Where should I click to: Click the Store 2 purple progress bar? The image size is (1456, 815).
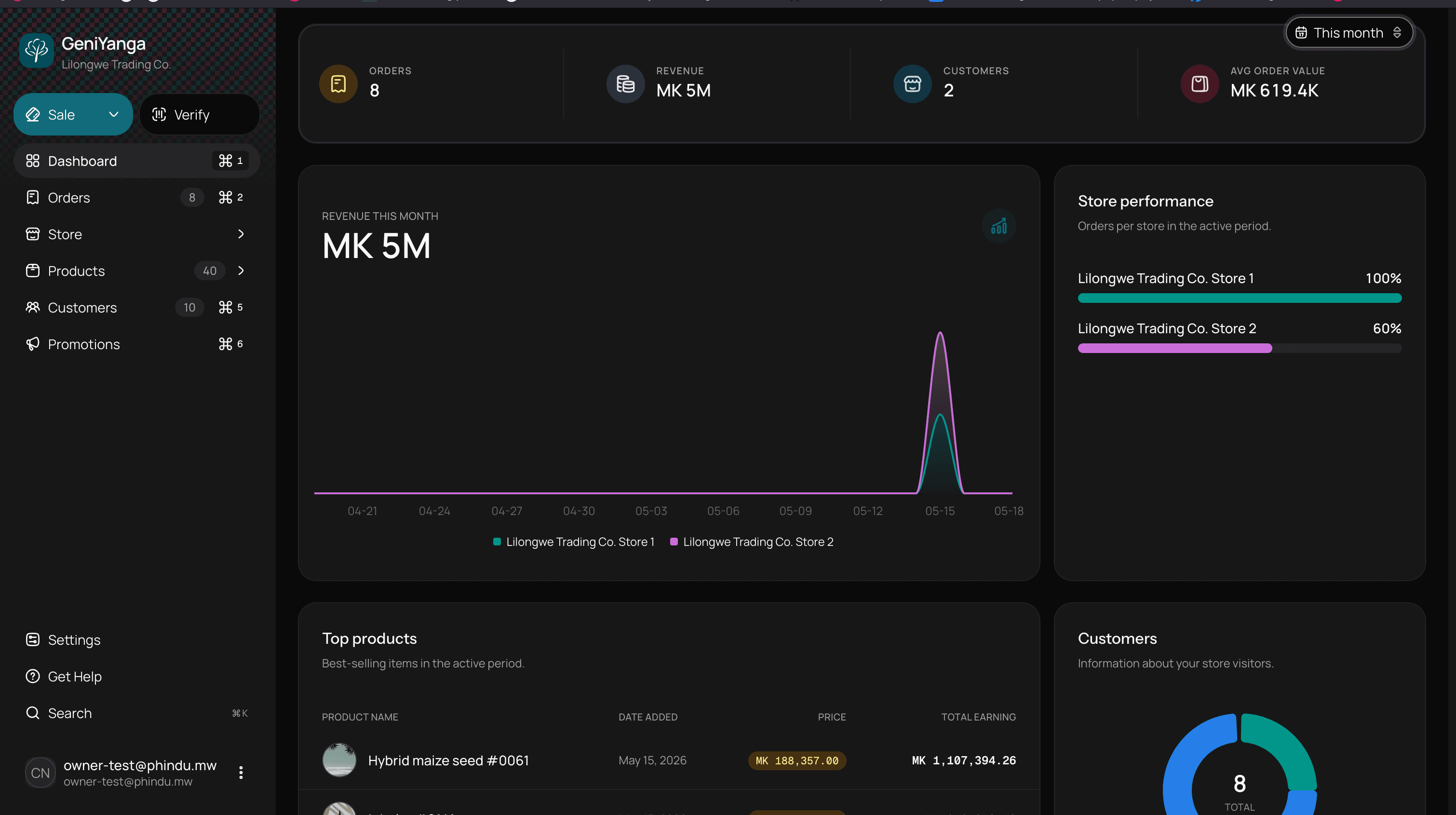(1174, 349)
